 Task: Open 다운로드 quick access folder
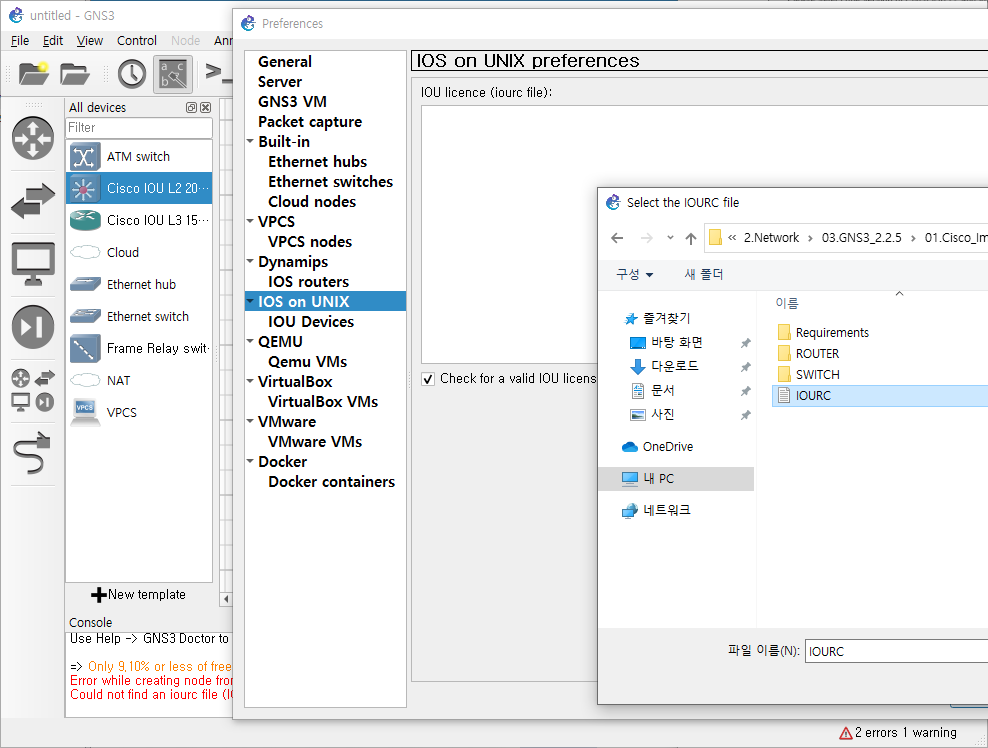point(674,366)
